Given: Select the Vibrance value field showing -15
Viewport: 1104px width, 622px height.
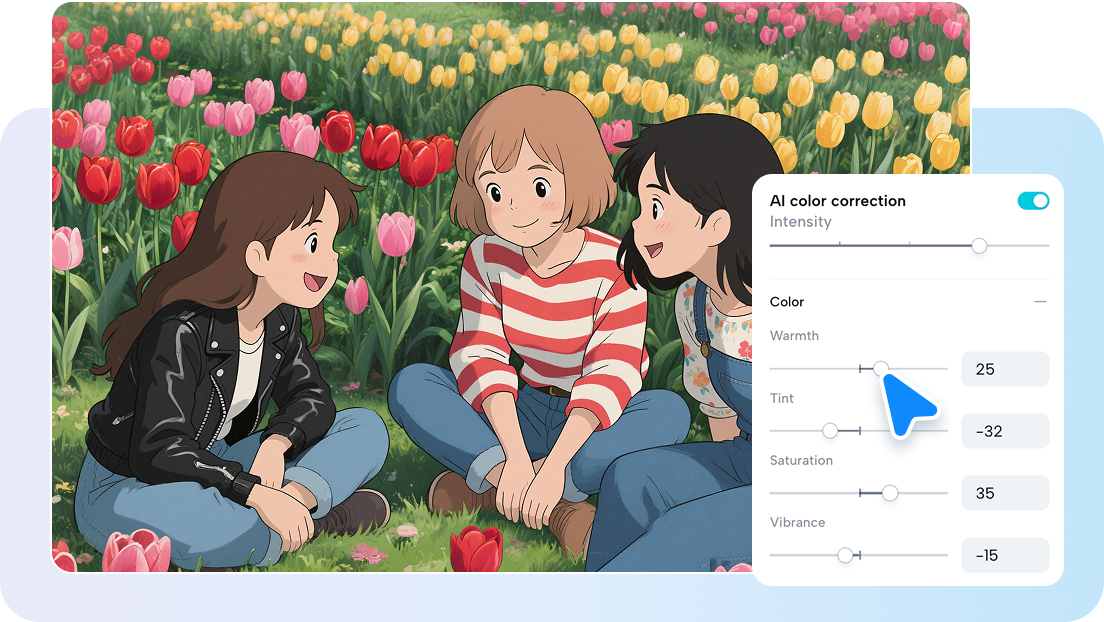Looking at the screenshot, I should pos(1004,555).
